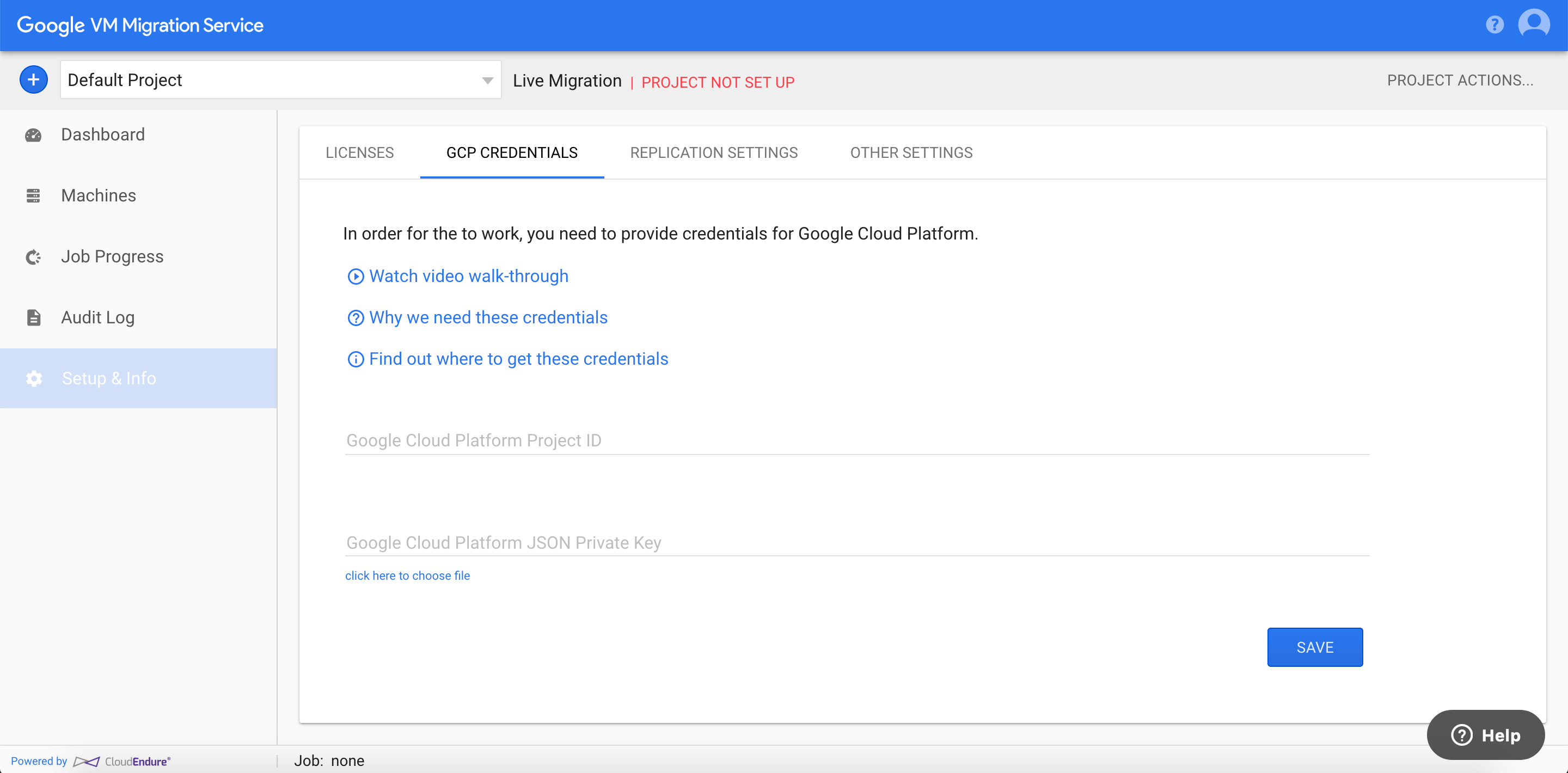
Task: Open Why we need these credentials link
Action: coord(488,318)
